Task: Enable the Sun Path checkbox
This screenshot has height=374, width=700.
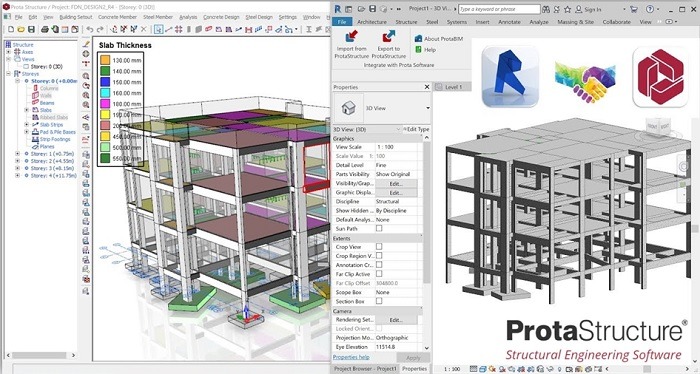Action: coord(379,229)
